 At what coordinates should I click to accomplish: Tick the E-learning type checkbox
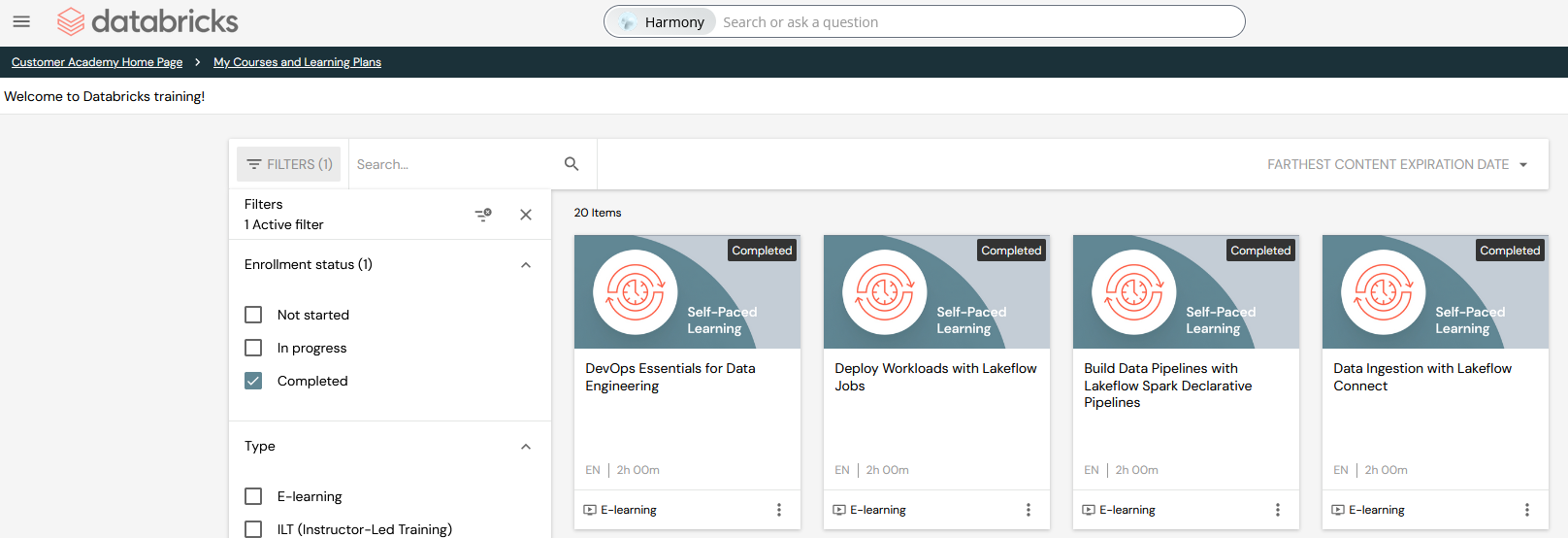tap(253, 496)
